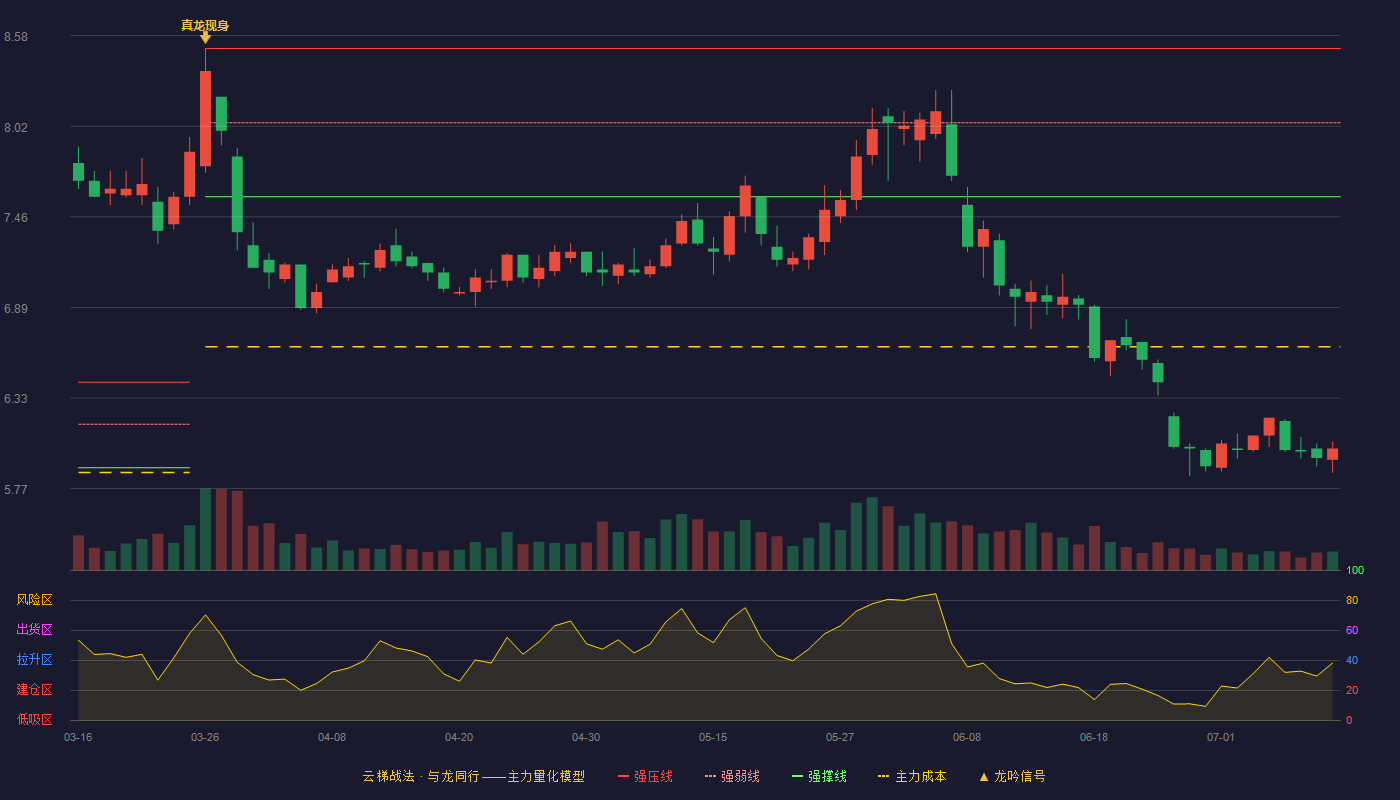Image resolution: width=1400 pixels, height=800 pixels.
Task: Click the 真龙现身 arrow signal marker
Action: 205,37
